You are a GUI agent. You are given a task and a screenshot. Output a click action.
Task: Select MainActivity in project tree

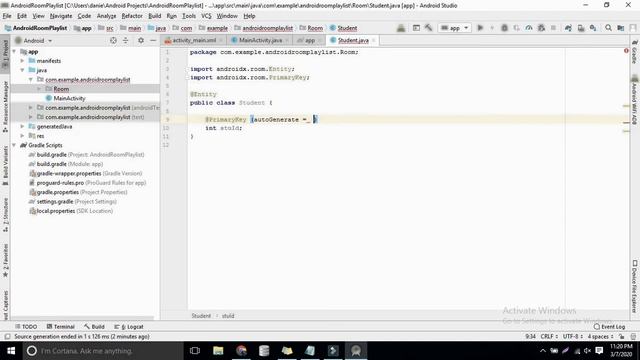tap(69, 98)
